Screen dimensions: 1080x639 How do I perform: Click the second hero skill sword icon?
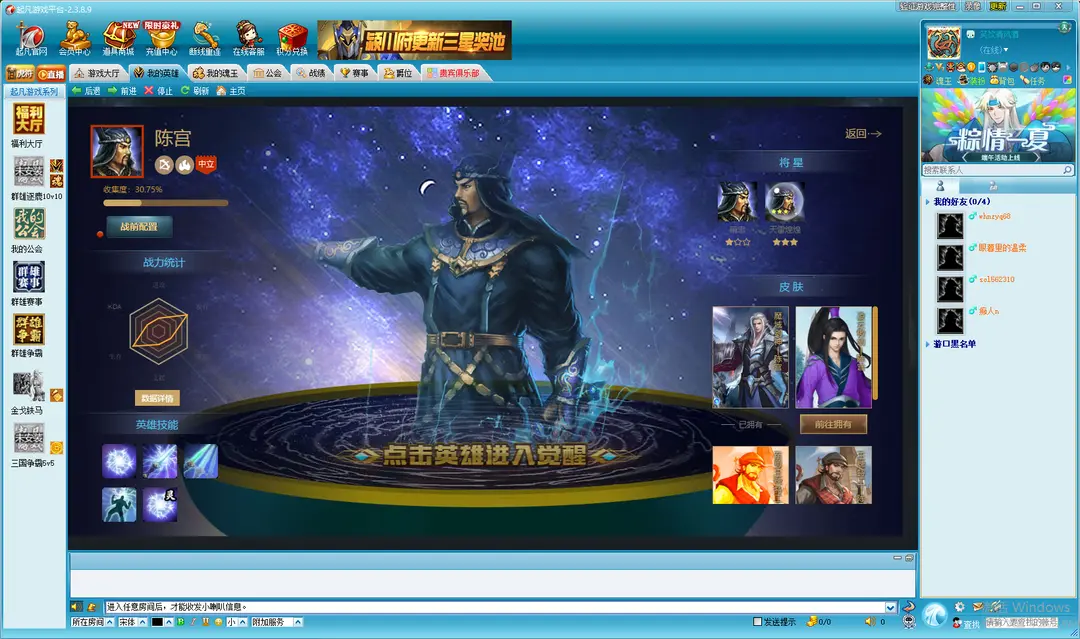[x=160, y=461]
